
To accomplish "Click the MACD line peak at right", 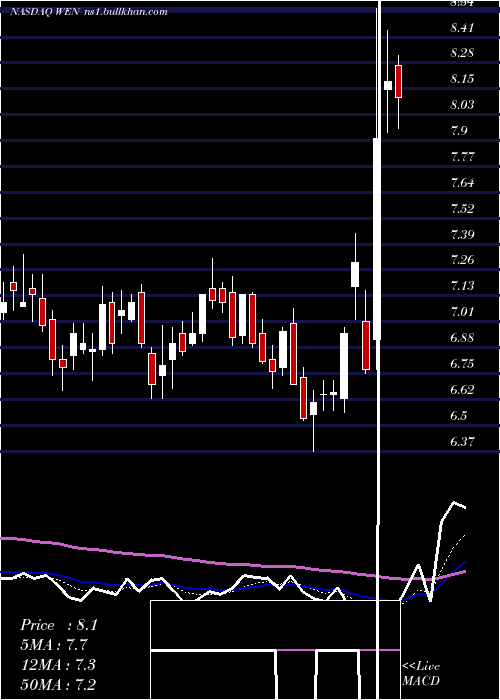I will (x=454, y=504).
